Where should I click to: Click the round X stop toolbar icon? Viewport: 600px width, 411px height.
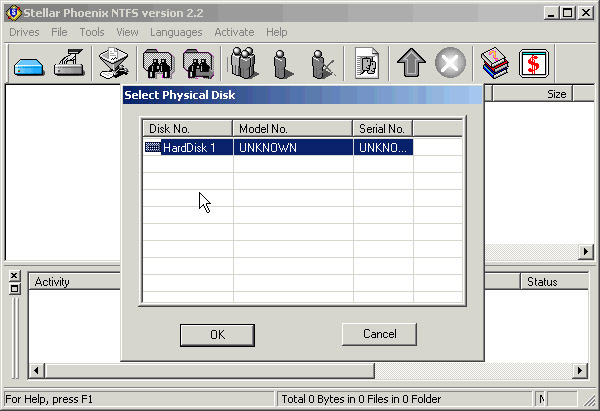tap(450, 62)
